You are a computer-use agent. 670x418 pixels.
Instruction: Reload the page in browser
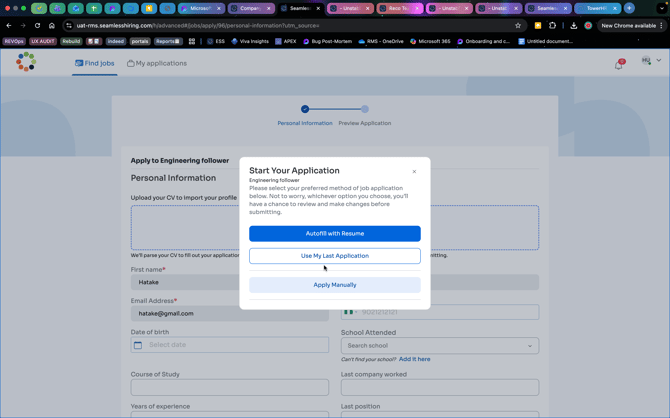37,26
